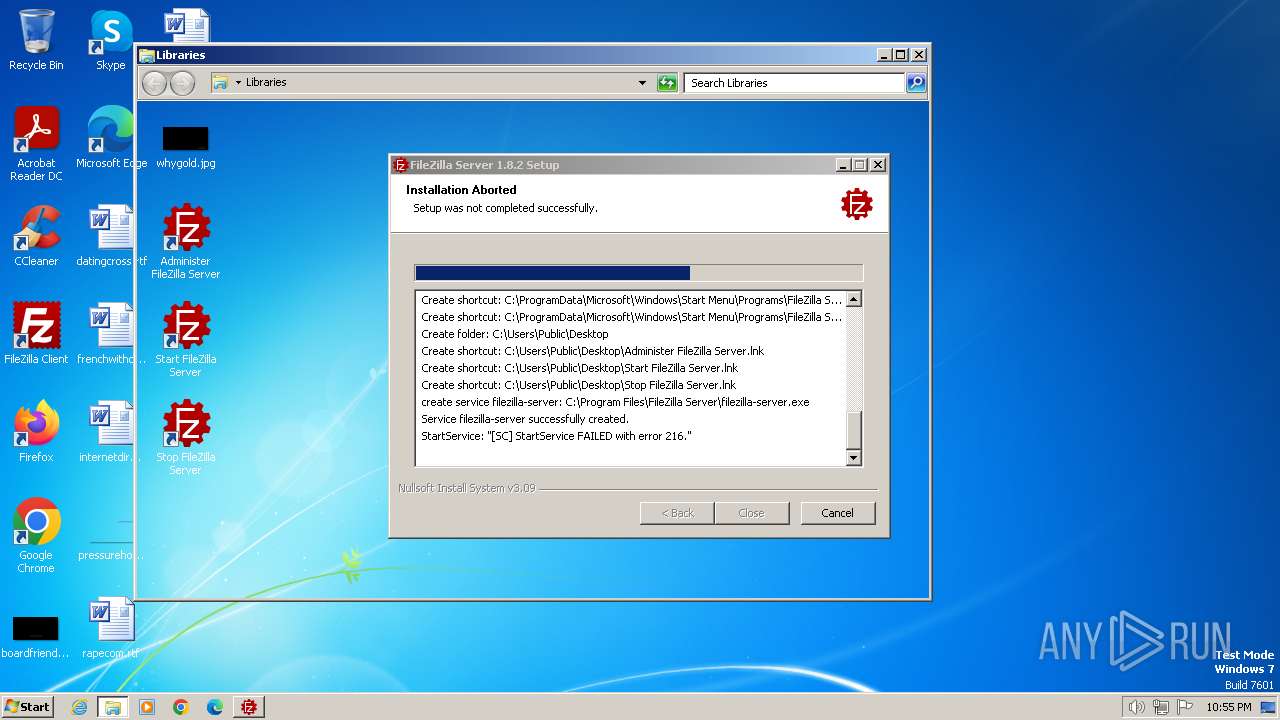This screenshot has width=1280, height=720.
Task: Click the disabled Close button in setup
Action: [x=751, y=513]
